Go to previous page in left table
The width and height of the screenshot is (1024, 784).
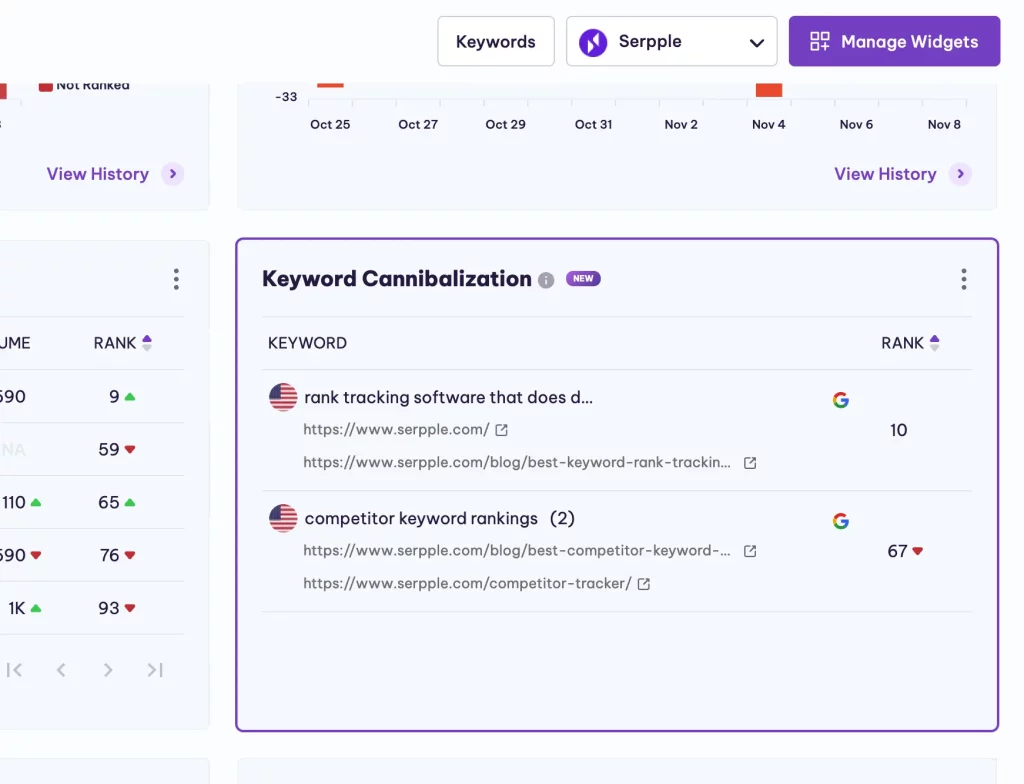61,670
